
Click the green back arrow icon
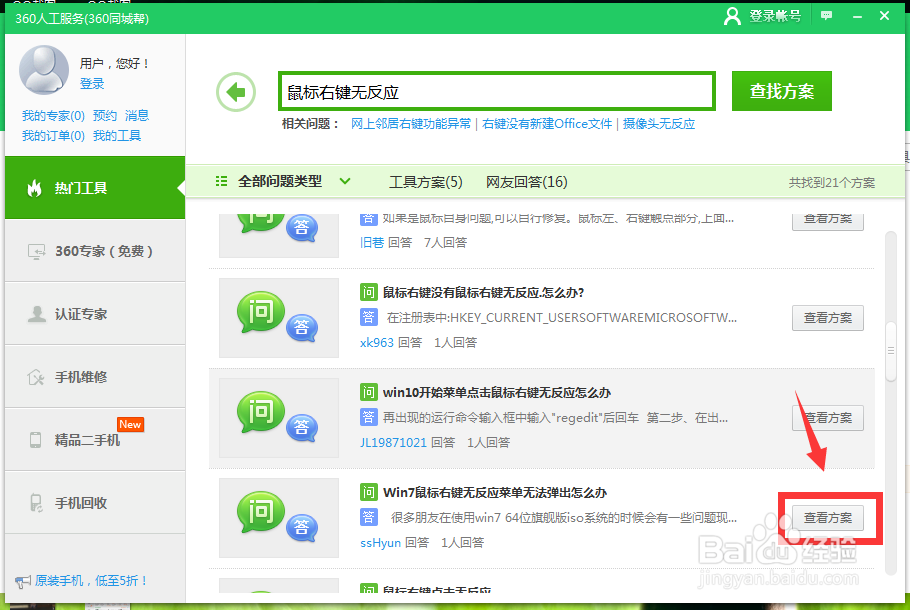tap(236, 92)
